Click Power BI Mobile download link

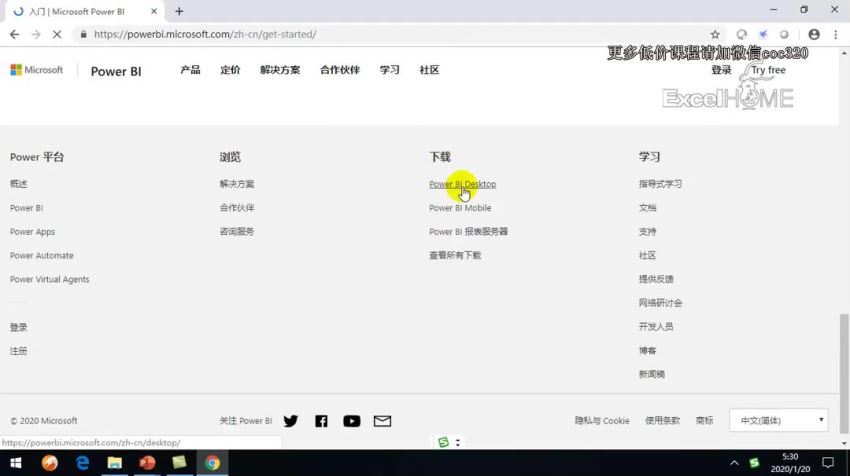(460, 208)
